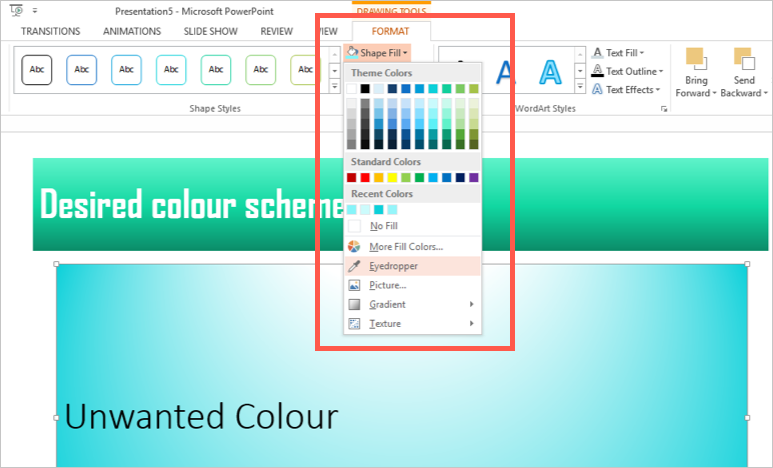The image size is (773, 468).
Task: Open the Animations ribbon tab
Action: coord(131,31)
